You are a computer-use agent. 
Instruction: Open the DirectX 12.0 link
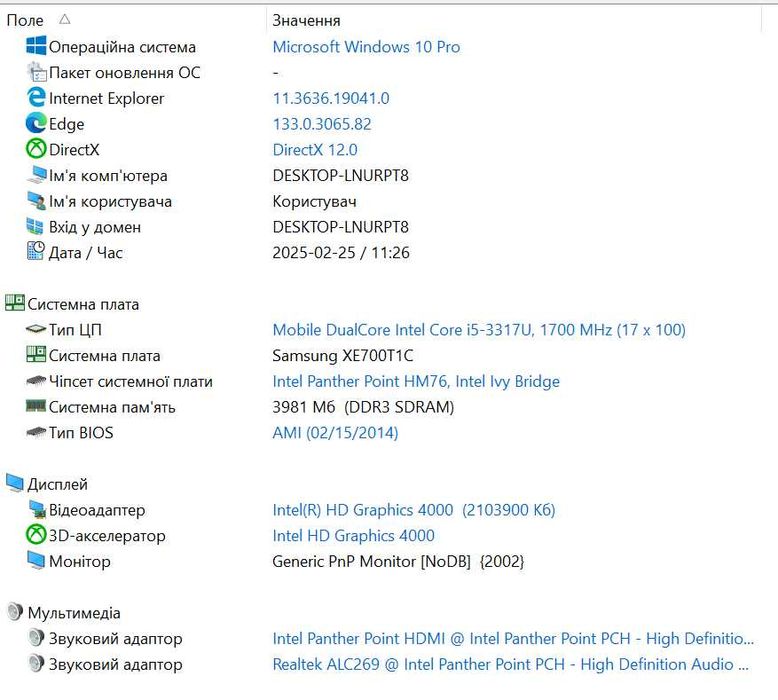[x=315, y=150]
